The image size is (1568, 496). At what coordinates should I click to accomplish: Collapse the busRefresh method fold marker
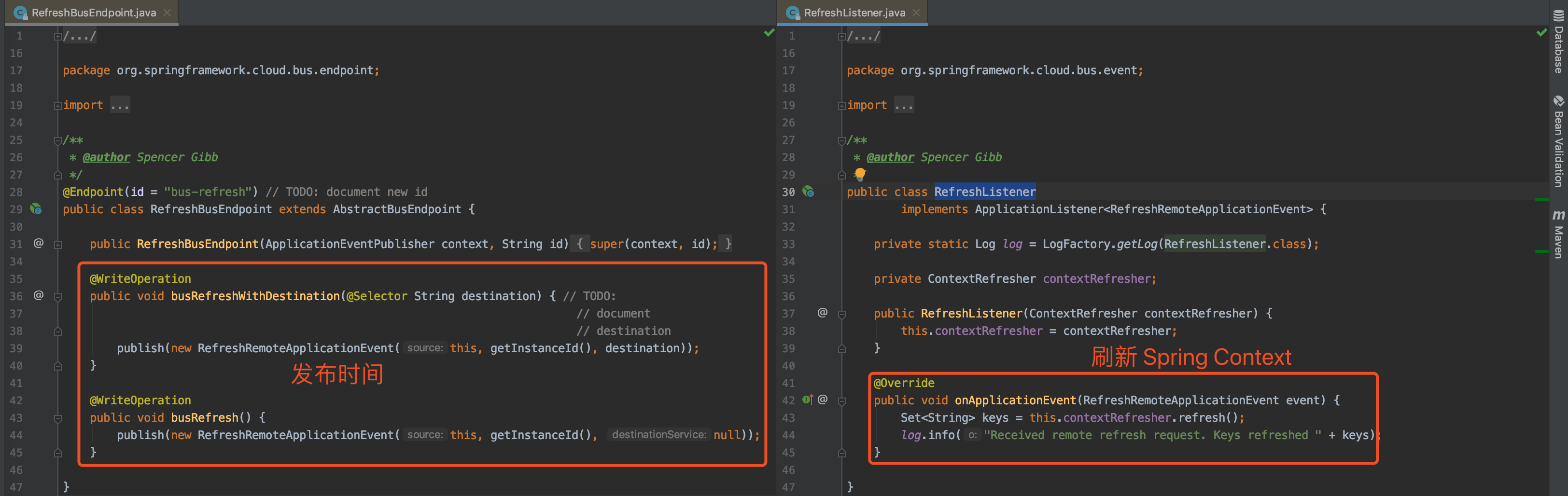58,418
